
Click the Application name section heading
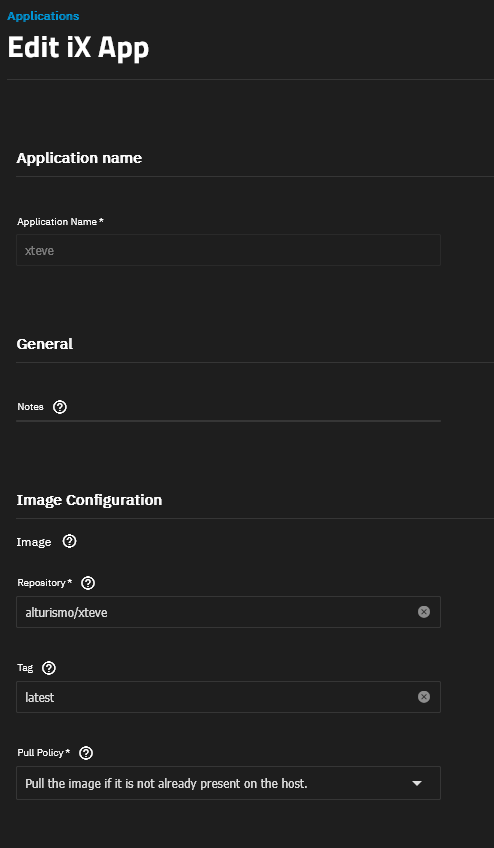80,158
